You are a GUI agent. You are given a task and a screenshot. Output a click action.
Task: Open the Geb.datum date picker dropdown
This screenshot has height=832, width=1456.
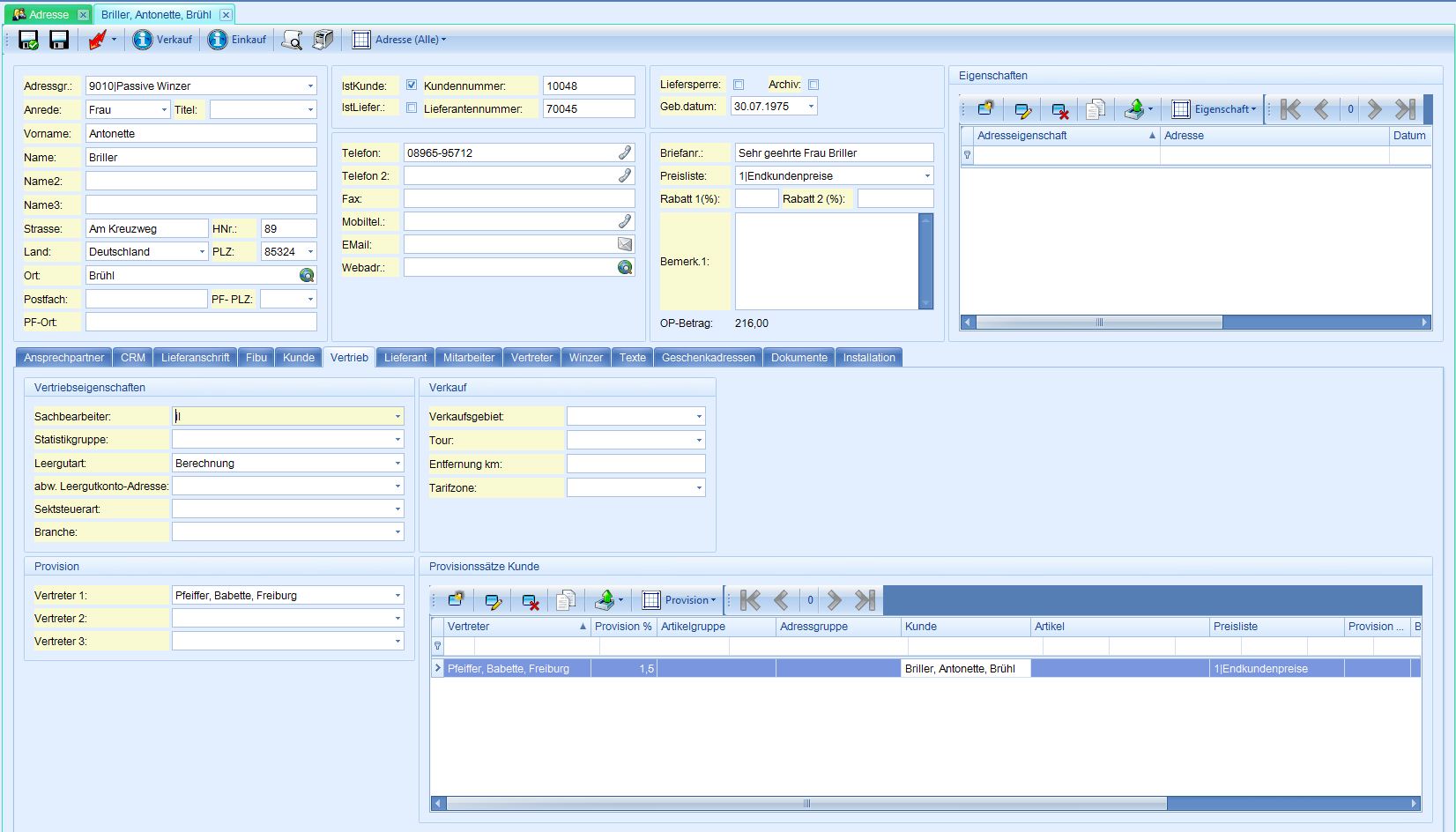[x=811, y=106]
